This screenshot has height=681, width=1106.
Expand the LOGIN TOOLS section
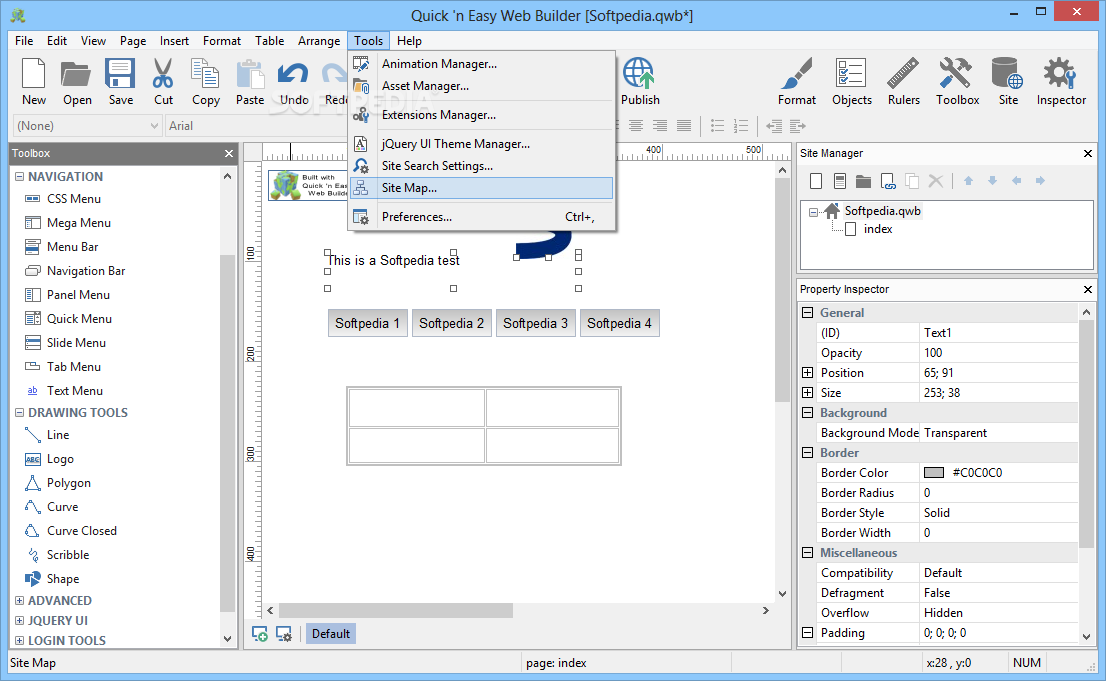coord(20,640)
